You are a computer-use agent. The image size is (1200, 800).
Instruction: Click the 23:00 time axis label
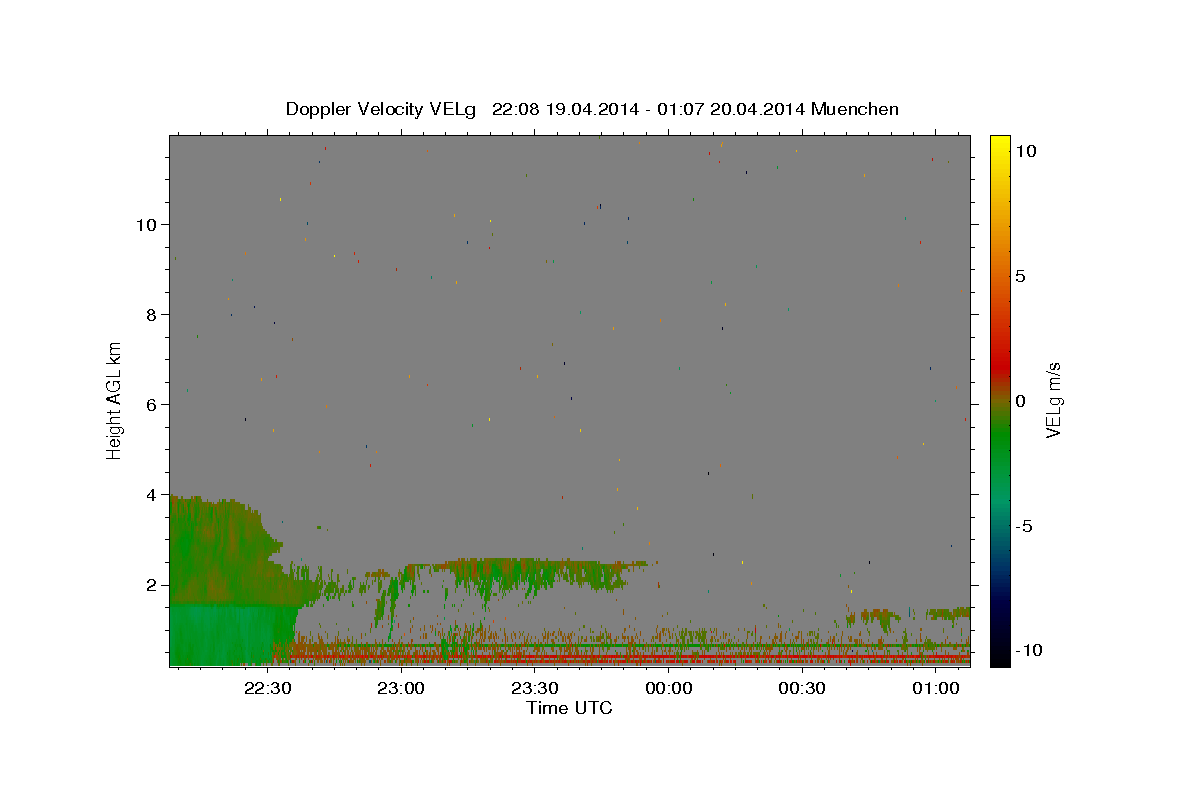click(x=402, y=689)
